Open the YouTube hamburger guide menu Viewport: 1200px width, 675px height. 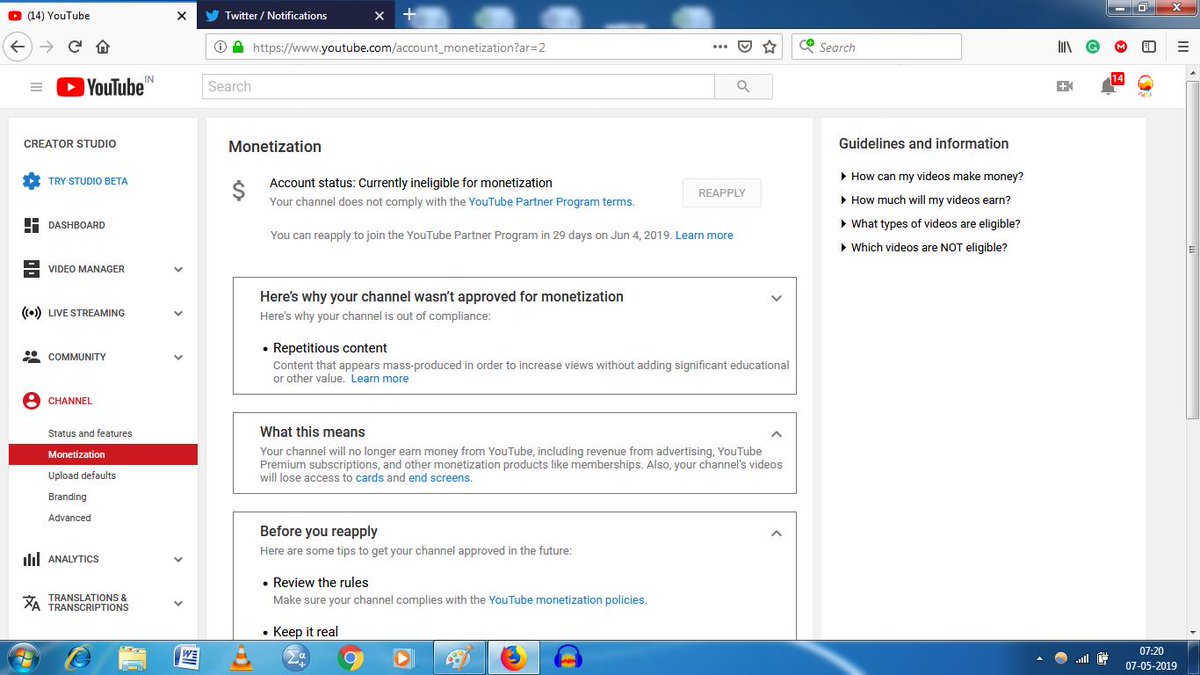pyautogui.click(x=36, y=87)
